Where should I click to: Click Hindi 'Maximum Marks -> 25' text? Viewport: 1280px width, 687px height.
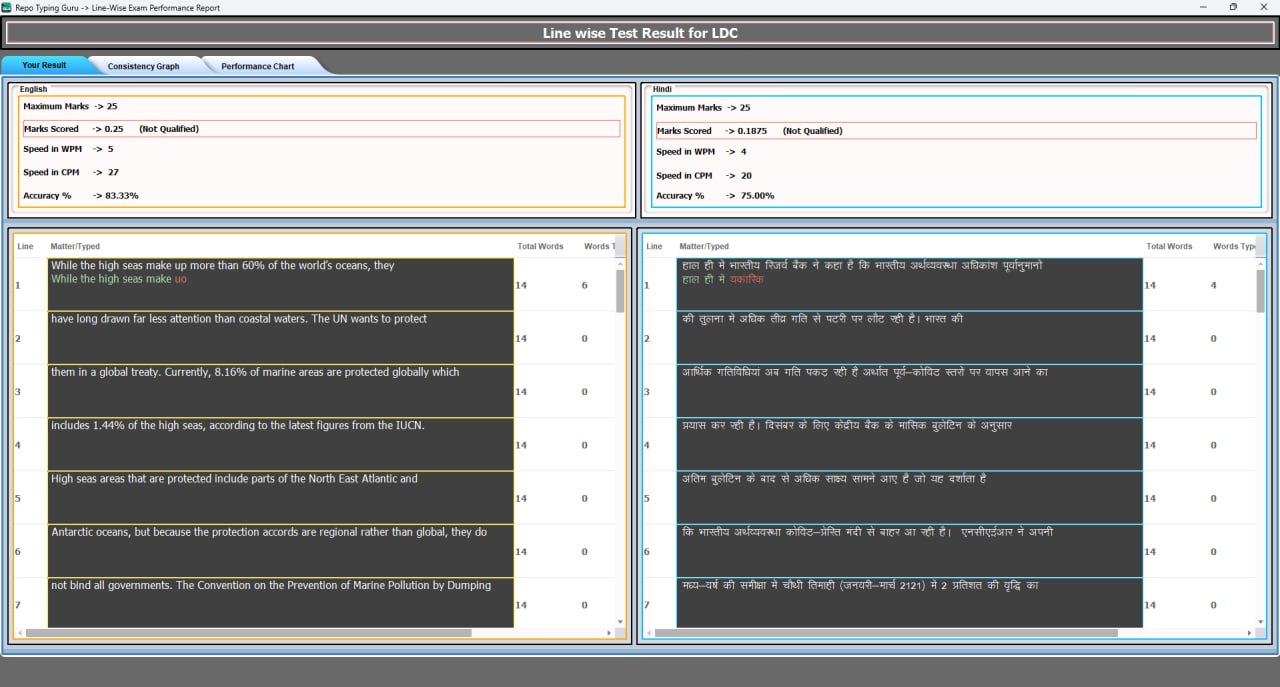(x=703, y=108)
